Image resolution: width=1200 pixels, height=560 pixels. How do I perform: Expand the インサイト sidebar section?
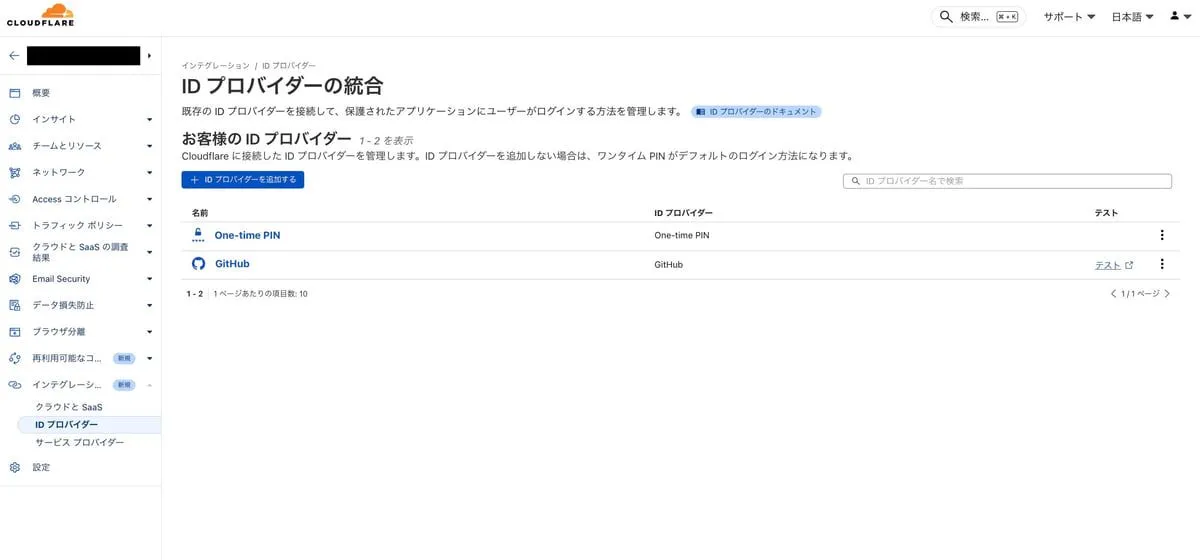pos(80,119)
